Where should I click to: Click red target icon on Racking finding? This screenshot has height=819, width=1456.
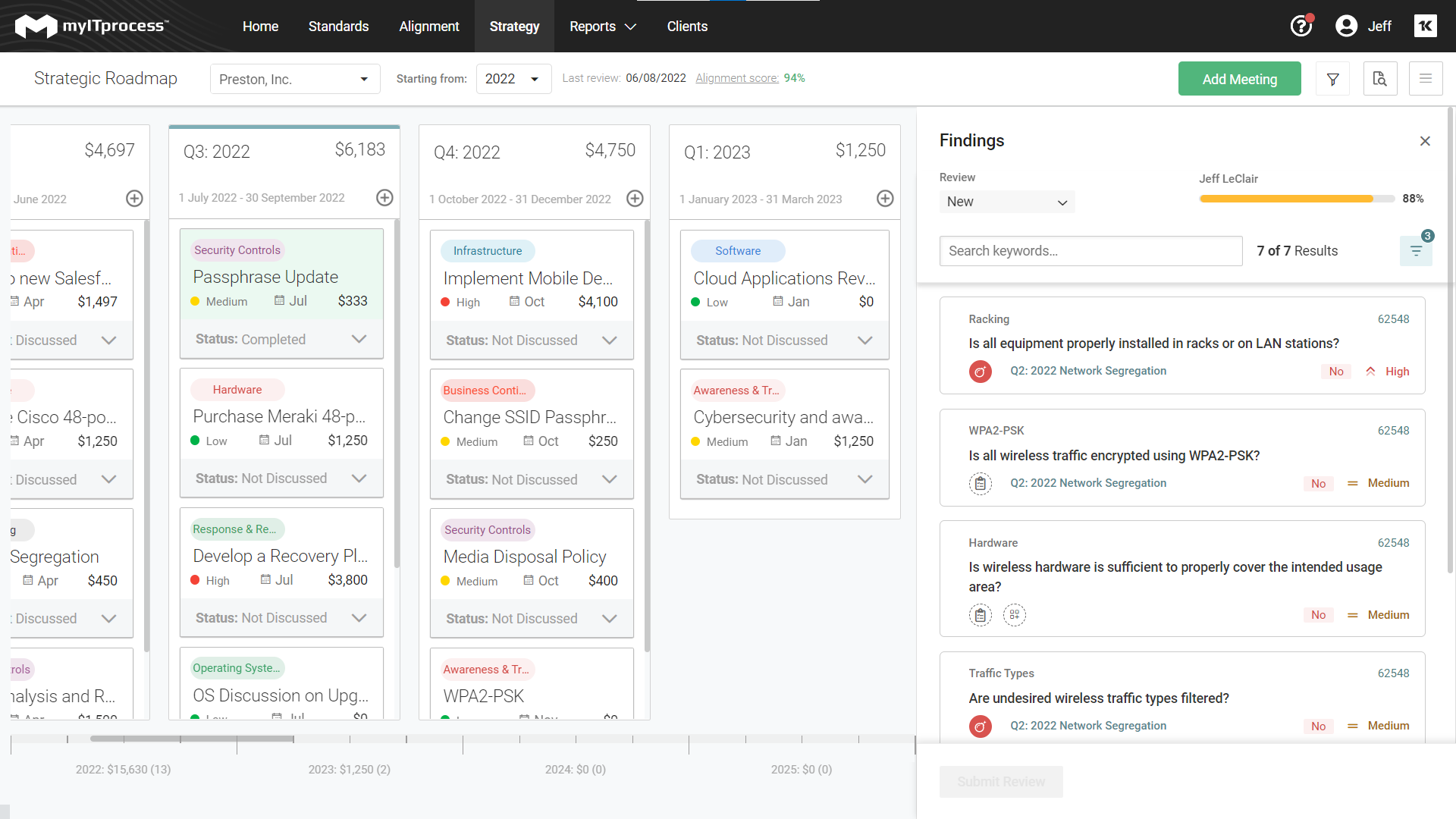point(980,372)
